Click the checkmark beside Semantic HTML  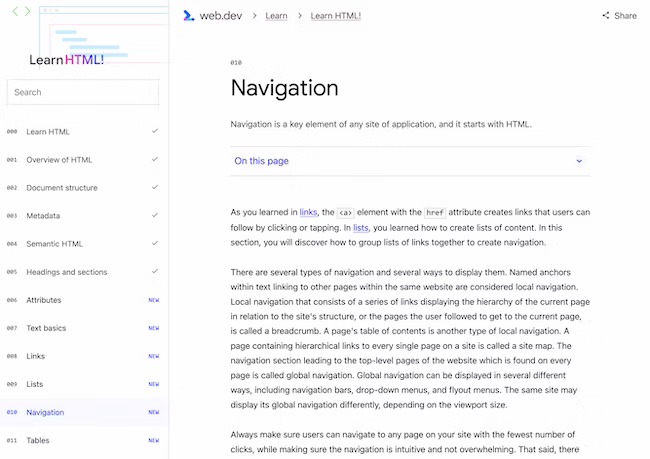click(154, 243)
